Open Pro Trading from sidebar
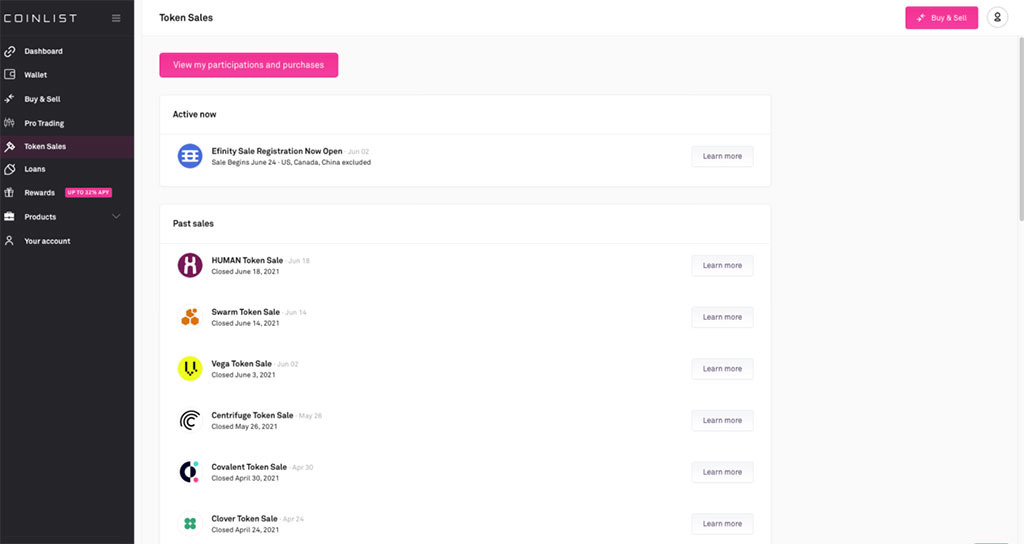 point(44,123)
